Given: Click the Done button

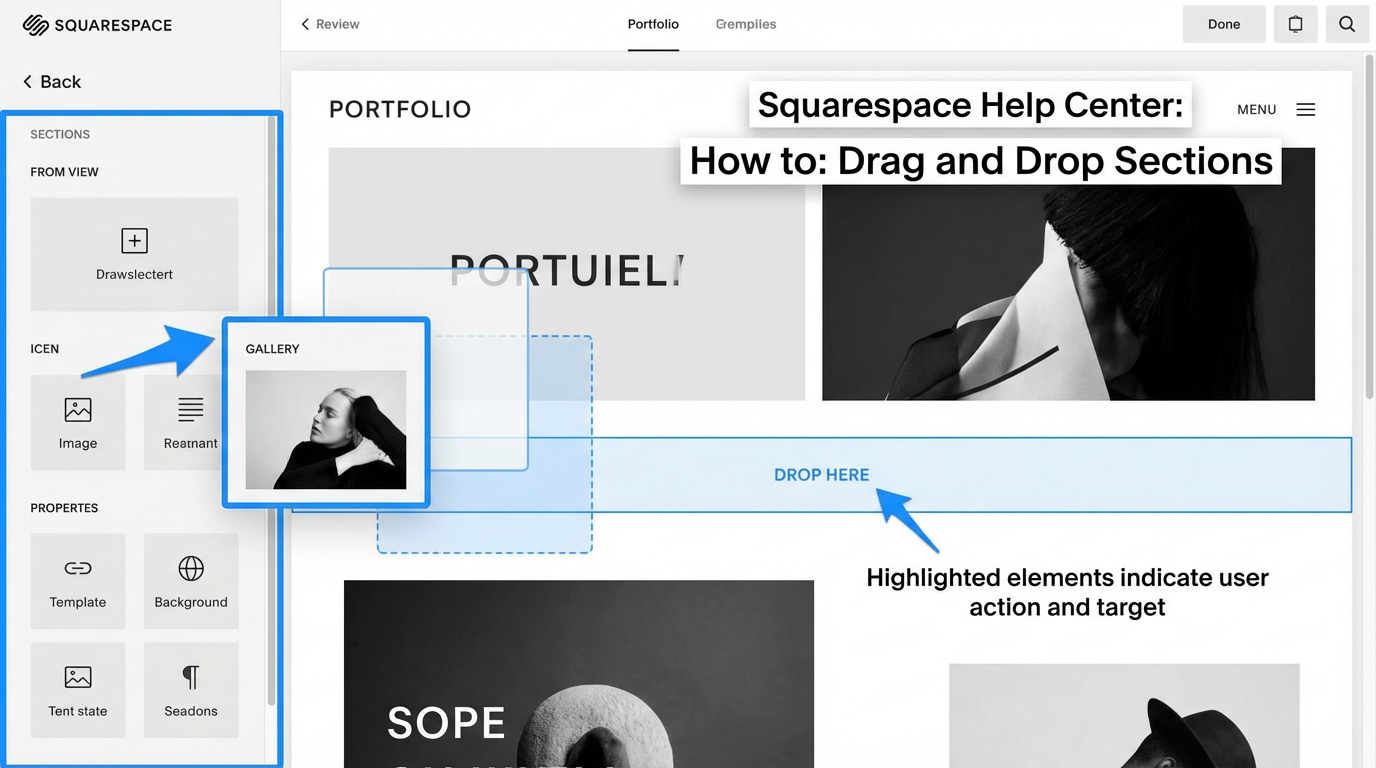Looking at the screenshot, I should point(1223,23).
